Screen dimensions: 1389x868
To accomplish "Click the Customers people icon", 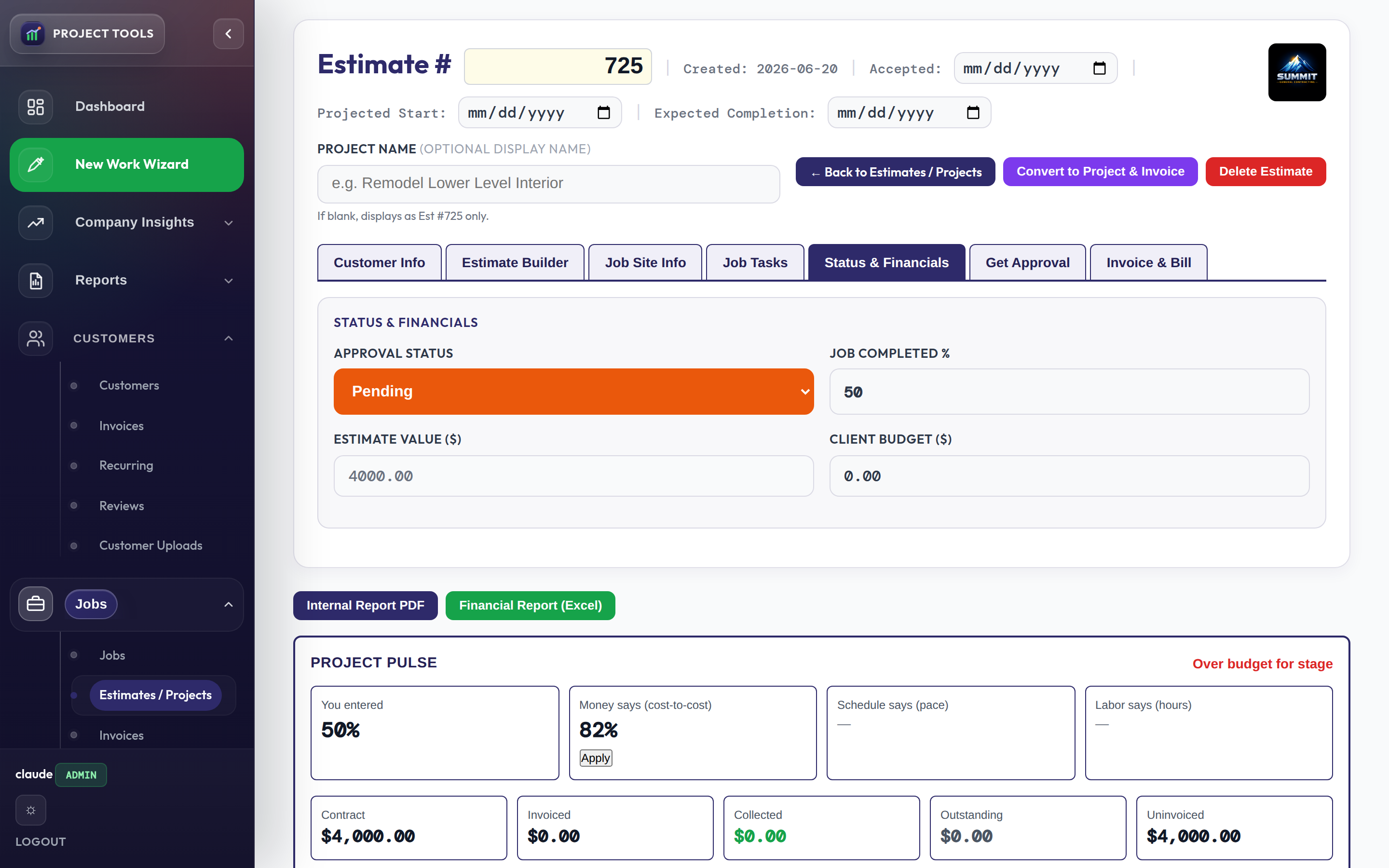I will click(36, 338).
